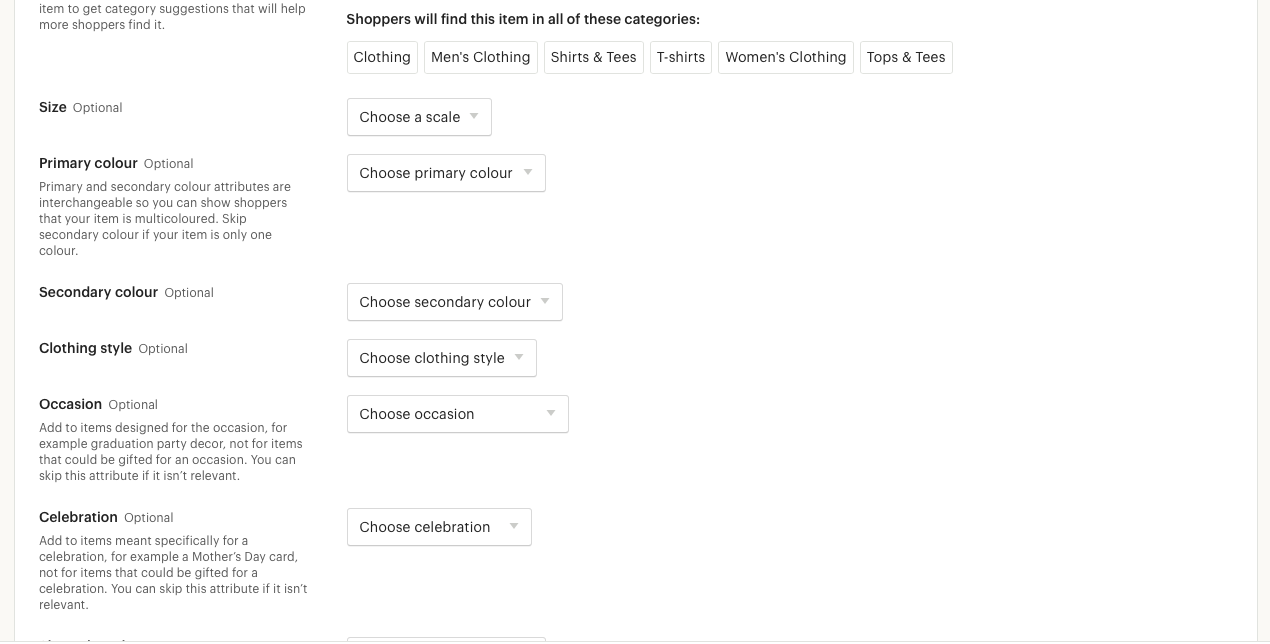Click the Occasion field label
Screen dimensions: 1270x644
pos(70,404)
